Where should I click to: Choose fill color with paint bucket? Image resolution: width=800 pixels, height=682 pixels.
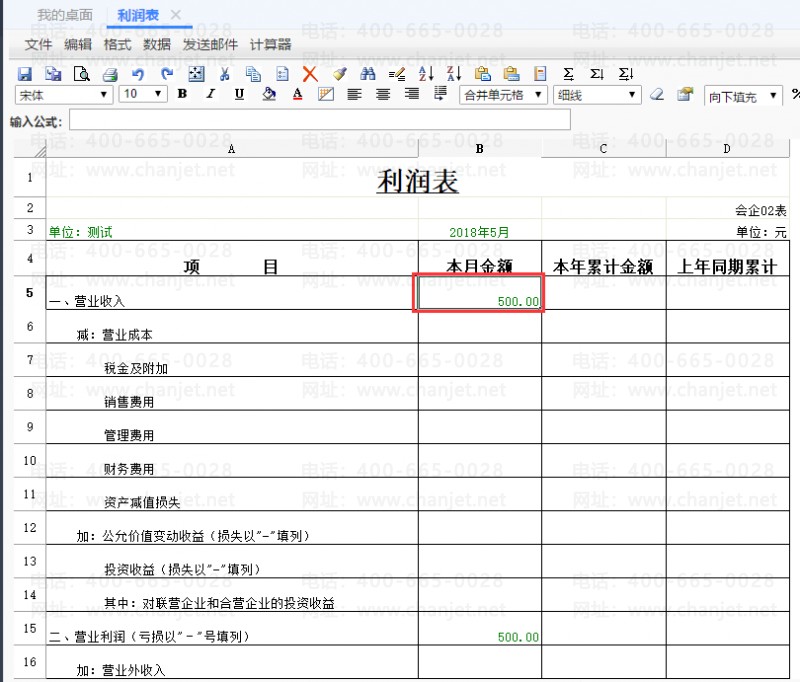[x=268, y=94]
